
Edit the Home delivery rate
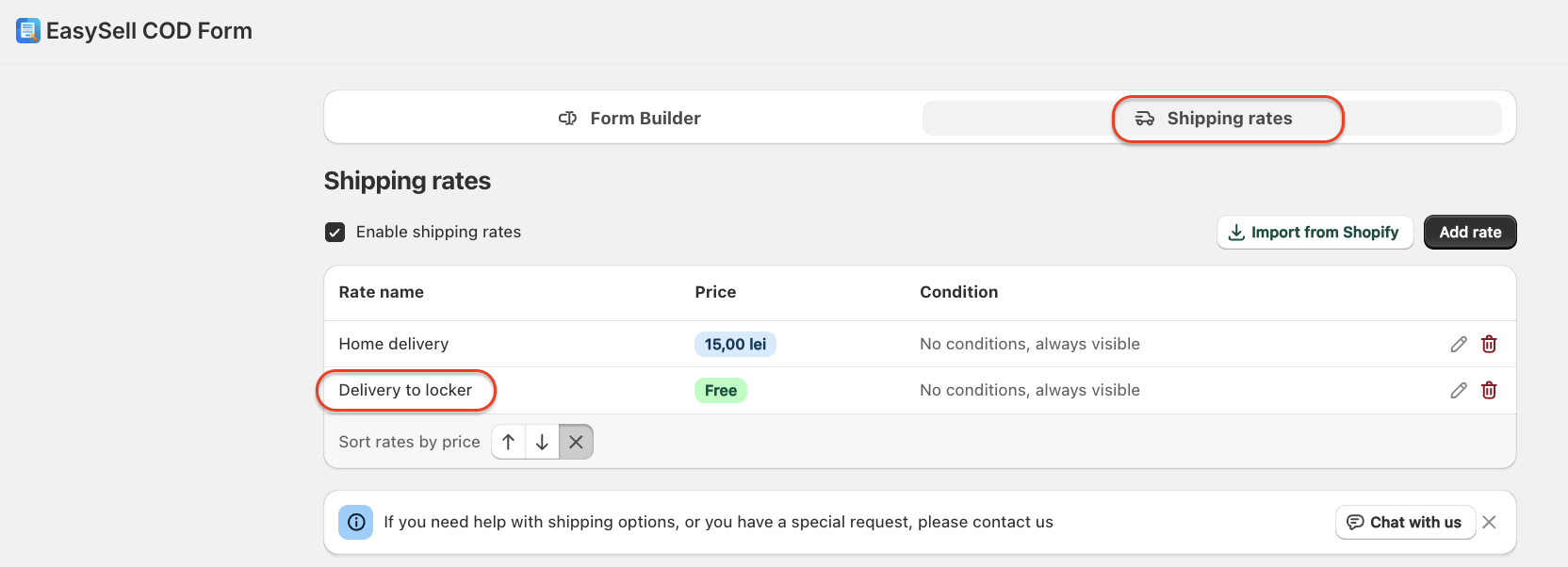coord(1459,345)
